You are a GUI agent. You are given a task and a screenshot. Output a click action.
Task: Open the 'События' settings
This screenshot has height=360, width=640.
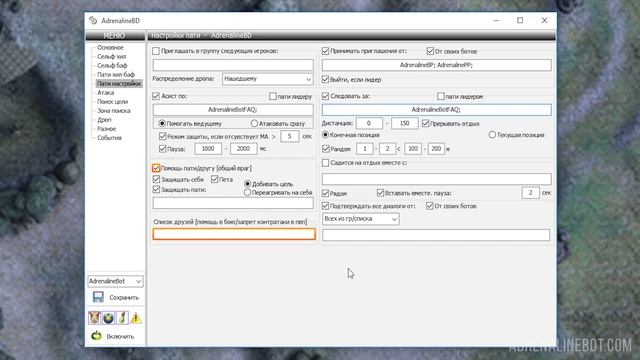pyautogui.click(x=109, y=138)
